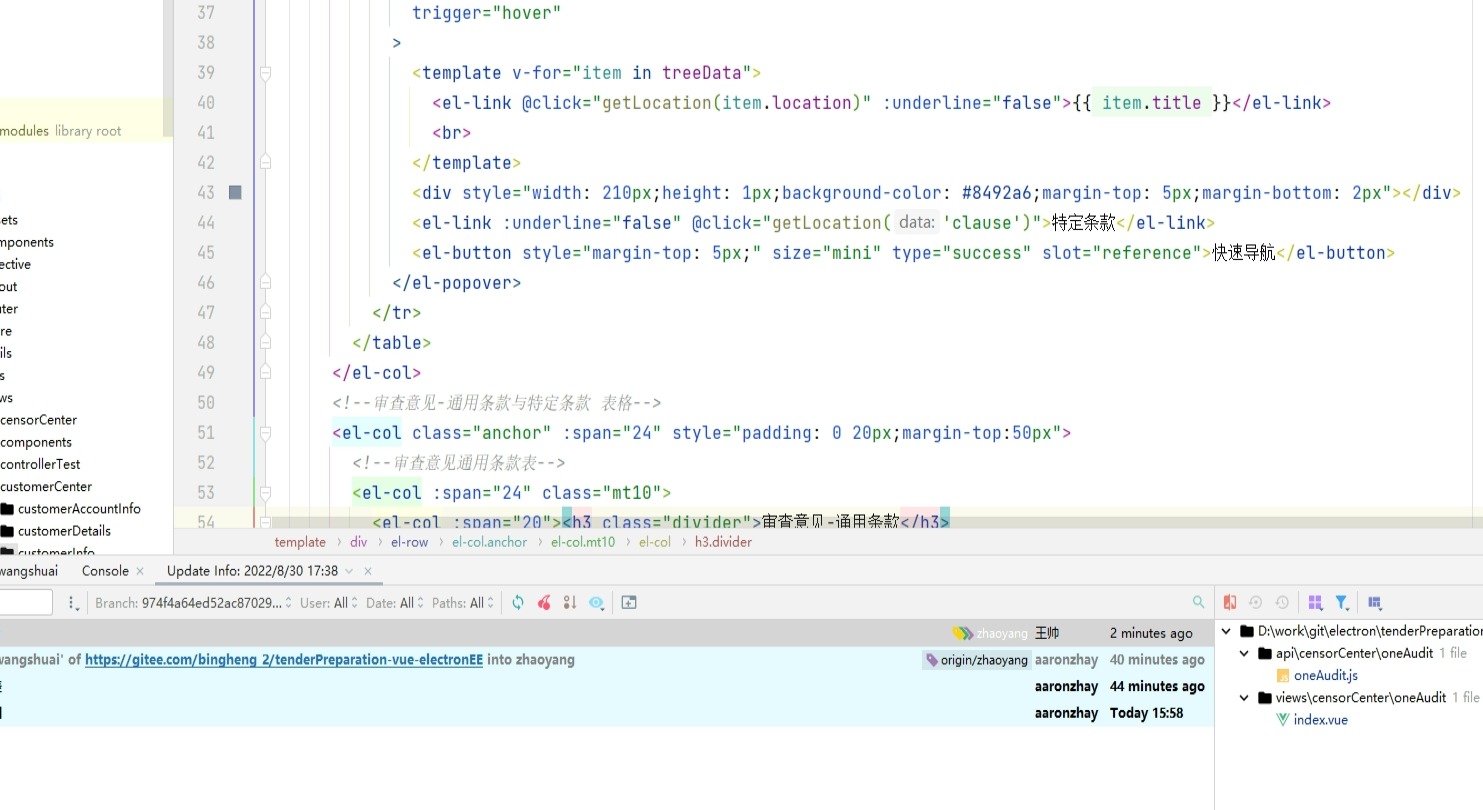The width and height of the screenshot is (1483, 810).
Task: Close the Console tab
Action: (140, 571)
